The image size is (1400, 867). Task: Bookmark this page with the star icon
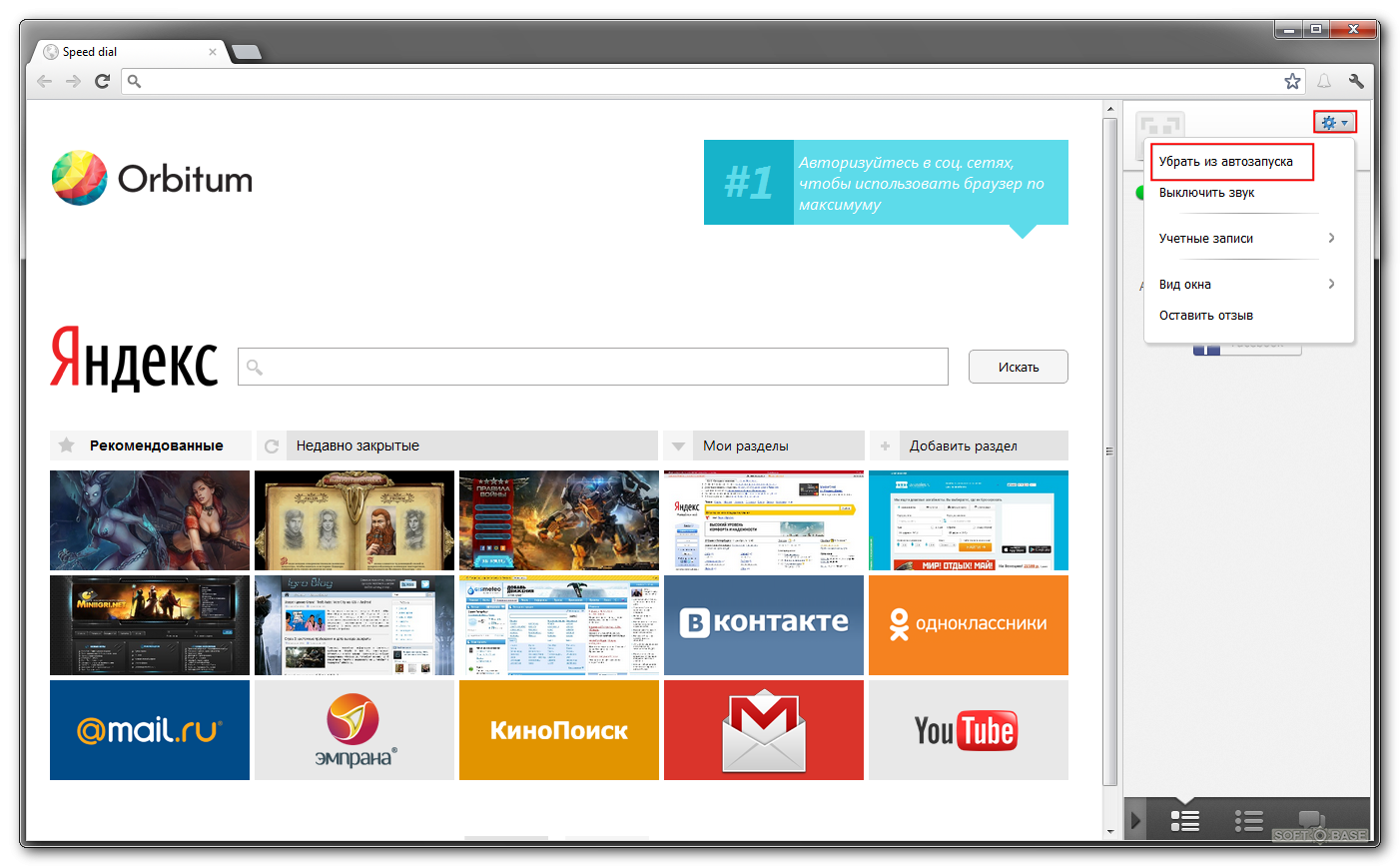(1292, 81)
